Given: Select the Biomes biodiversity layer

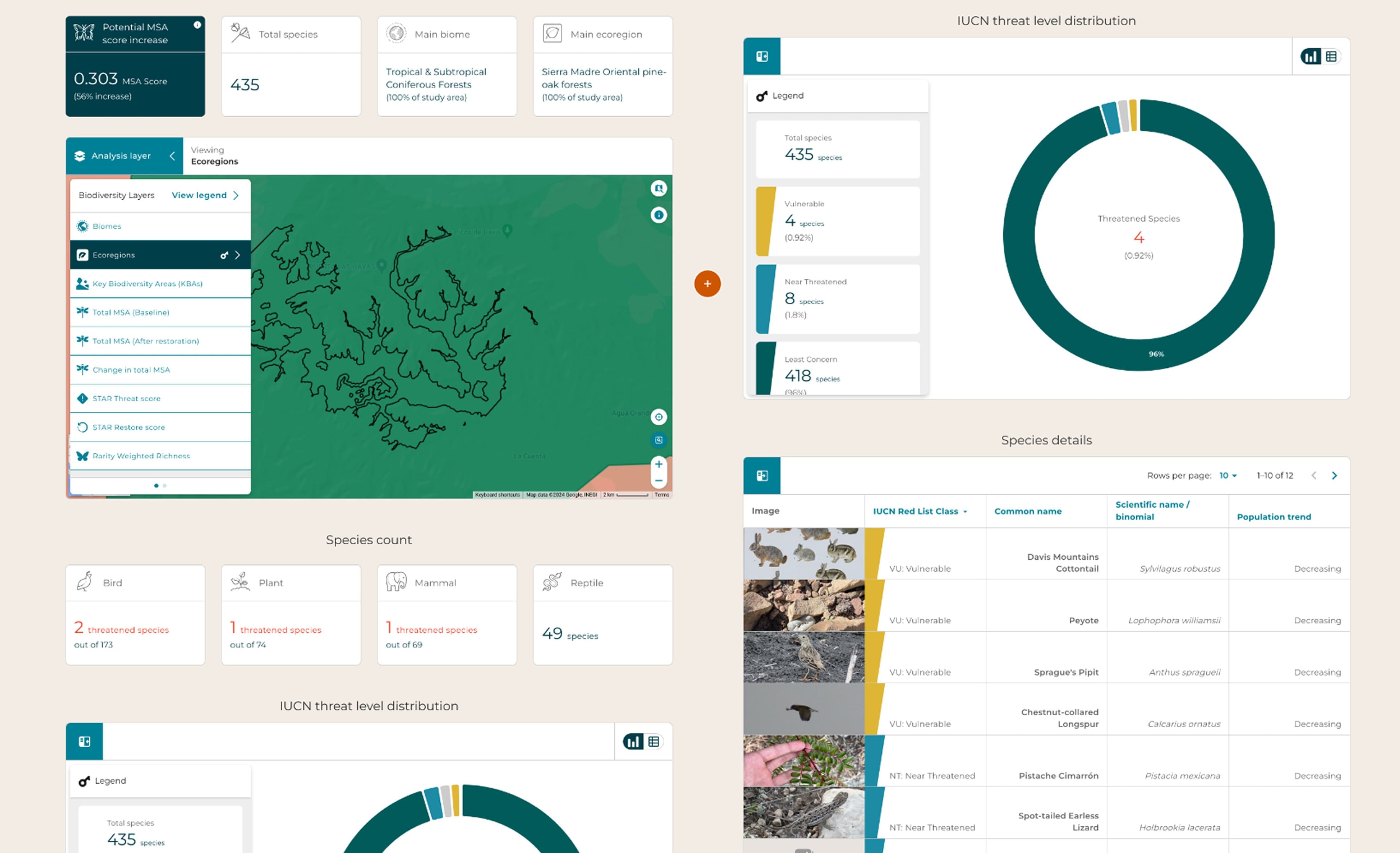Looking at the screenshot, I should pyautogui.click(x=107, y=226).
